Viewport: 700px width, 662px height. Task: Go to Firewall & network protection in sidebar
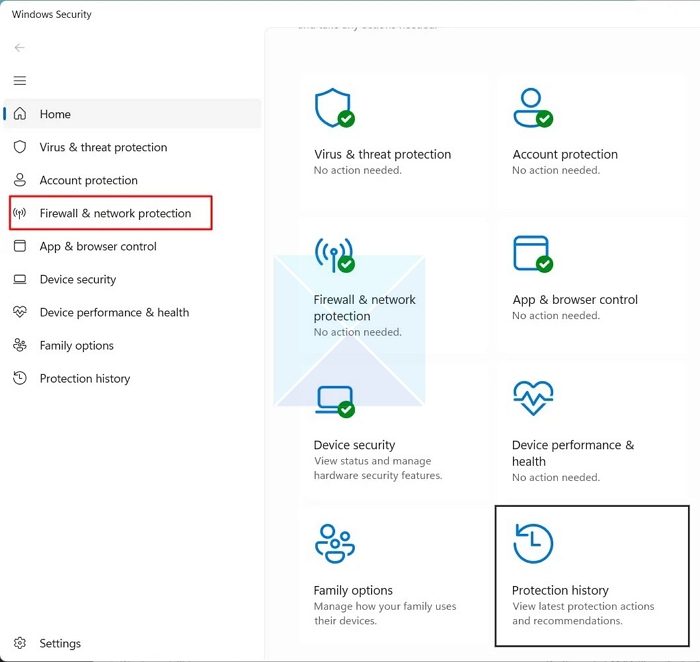115,213
